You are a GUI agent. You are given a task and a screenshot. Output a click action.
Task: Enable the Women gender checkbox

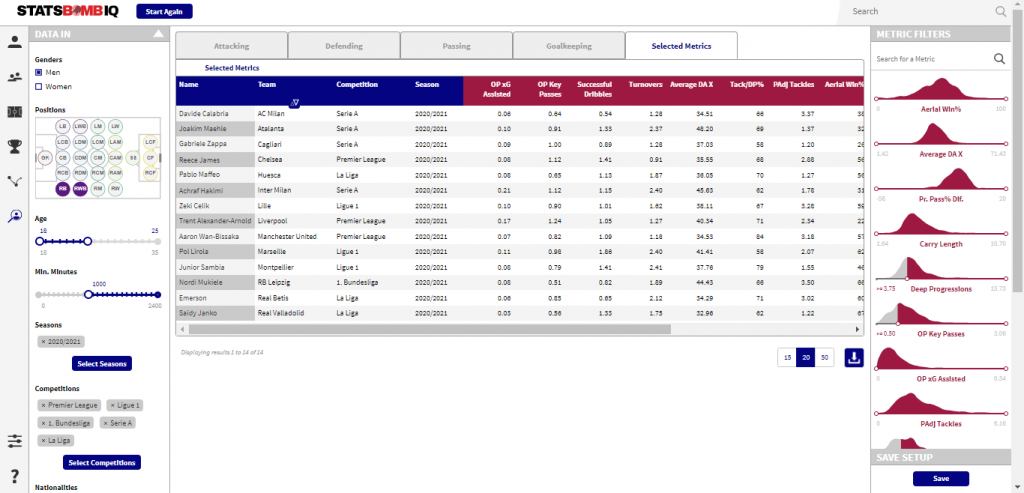point(39,86)
